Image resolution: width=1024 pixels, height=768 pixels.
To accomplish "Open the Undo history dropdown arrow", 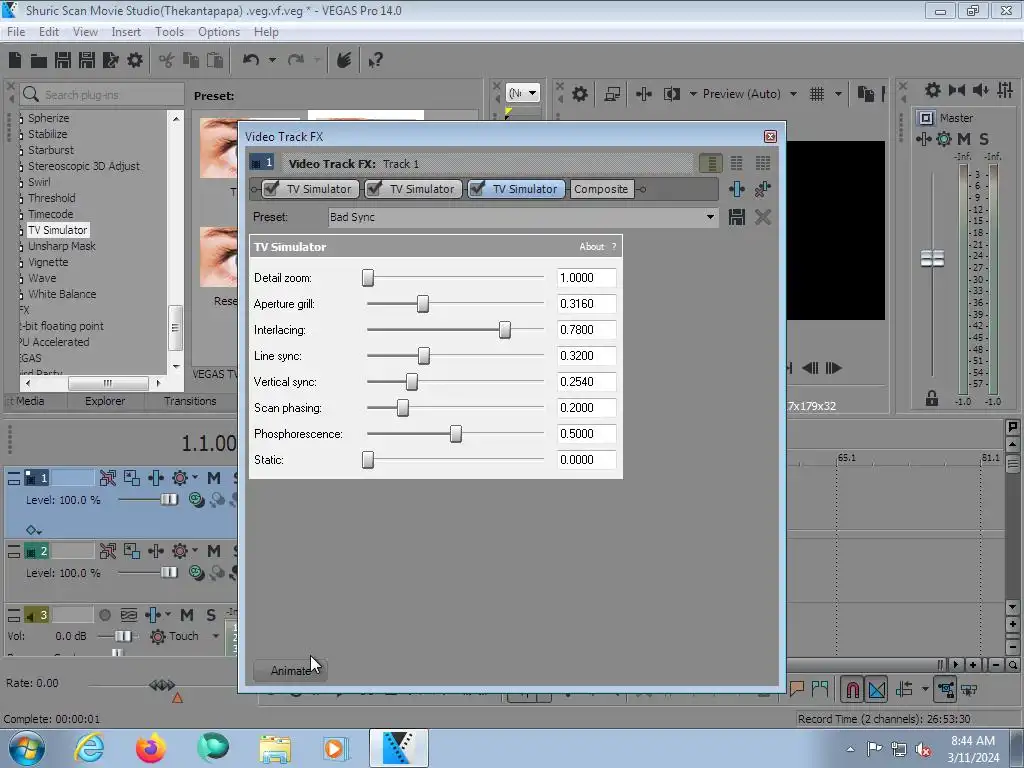I will pos(272,61).
